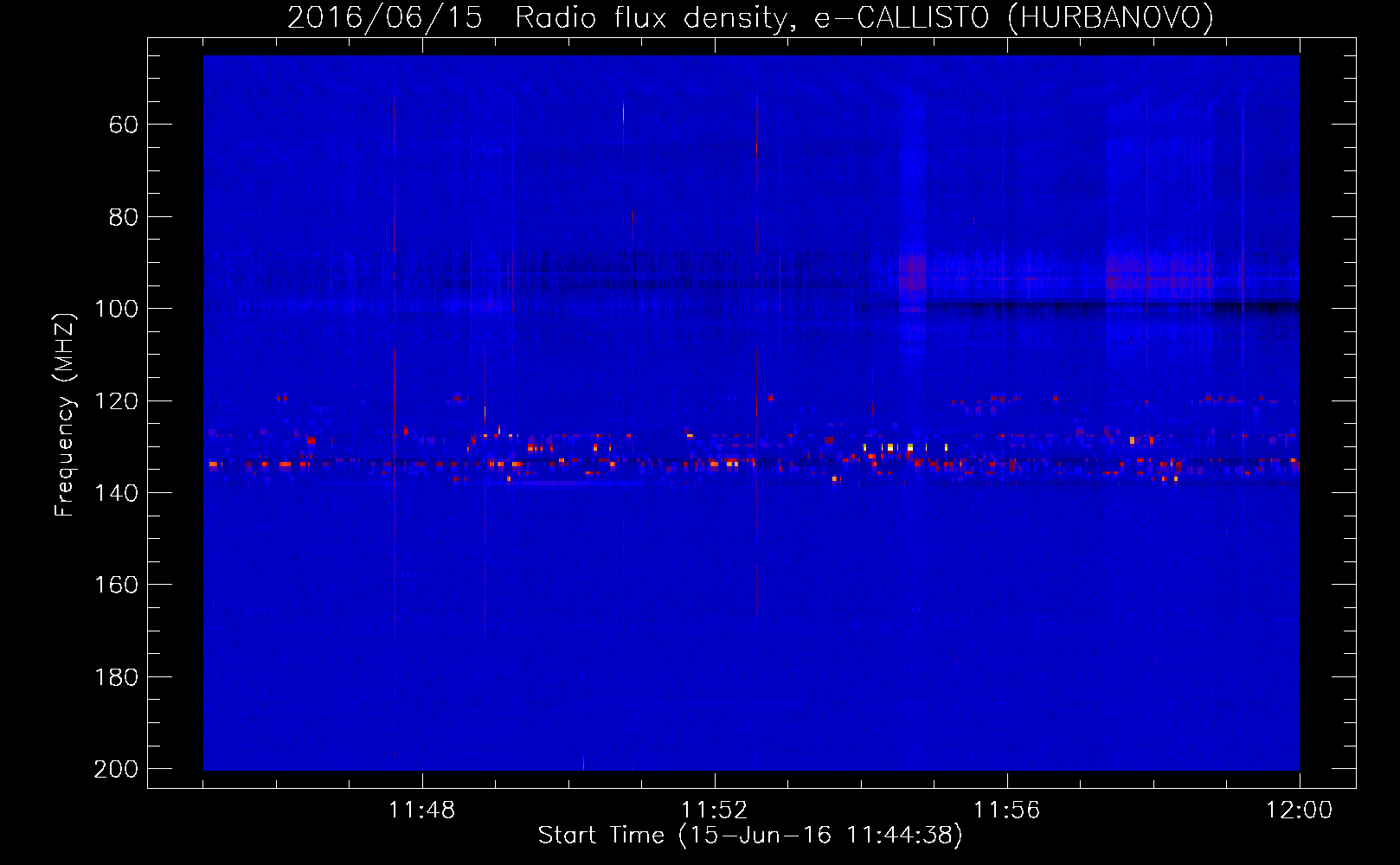The image size is (1400, 865).
Task: Click the Start Time axis label
Action: coord(750,836)
